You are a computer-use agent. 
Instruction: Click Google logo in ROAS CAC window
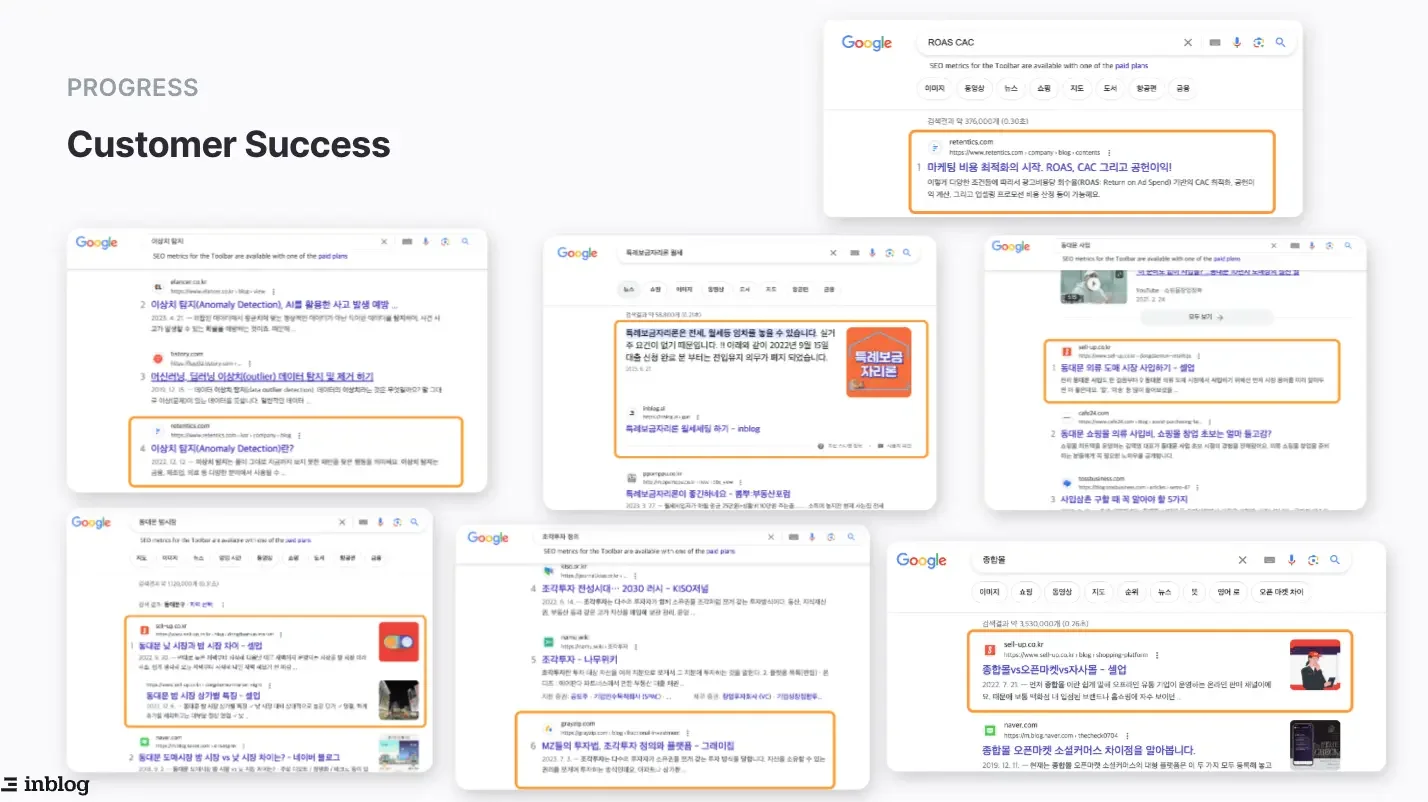tap(867, 43)
